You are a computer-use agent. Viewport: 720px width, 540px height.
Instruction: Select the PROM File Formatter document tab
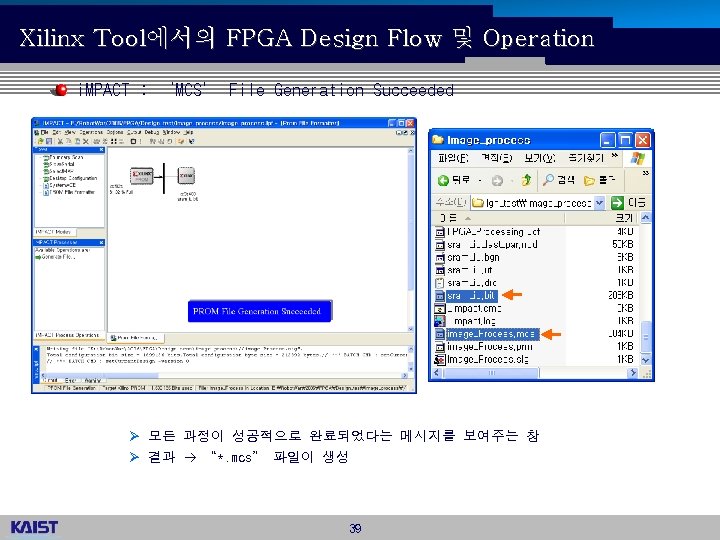tap(135, 338)
